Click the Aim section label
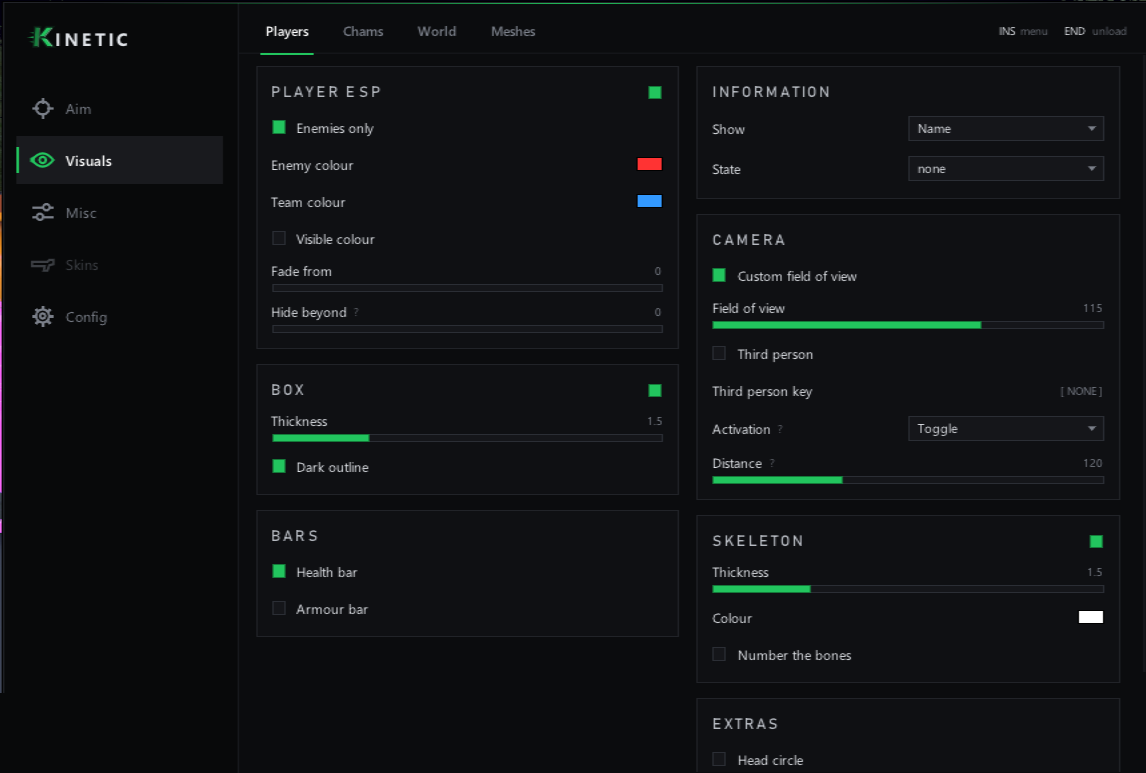 [x=78, y=109]
